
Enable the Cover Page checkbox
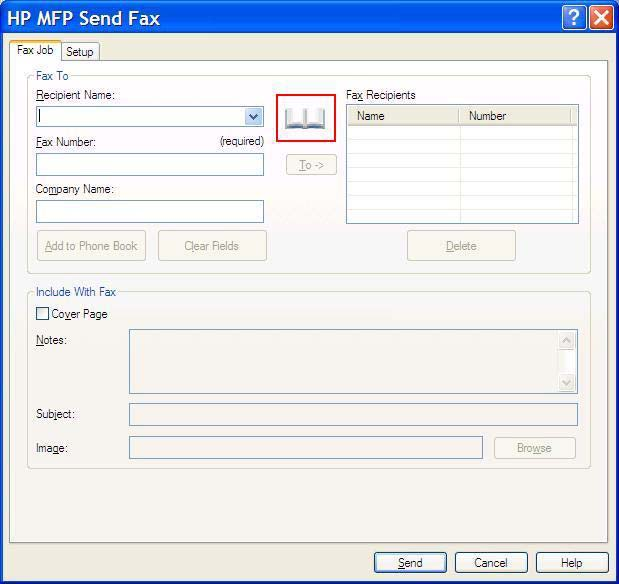pos(42,314)
